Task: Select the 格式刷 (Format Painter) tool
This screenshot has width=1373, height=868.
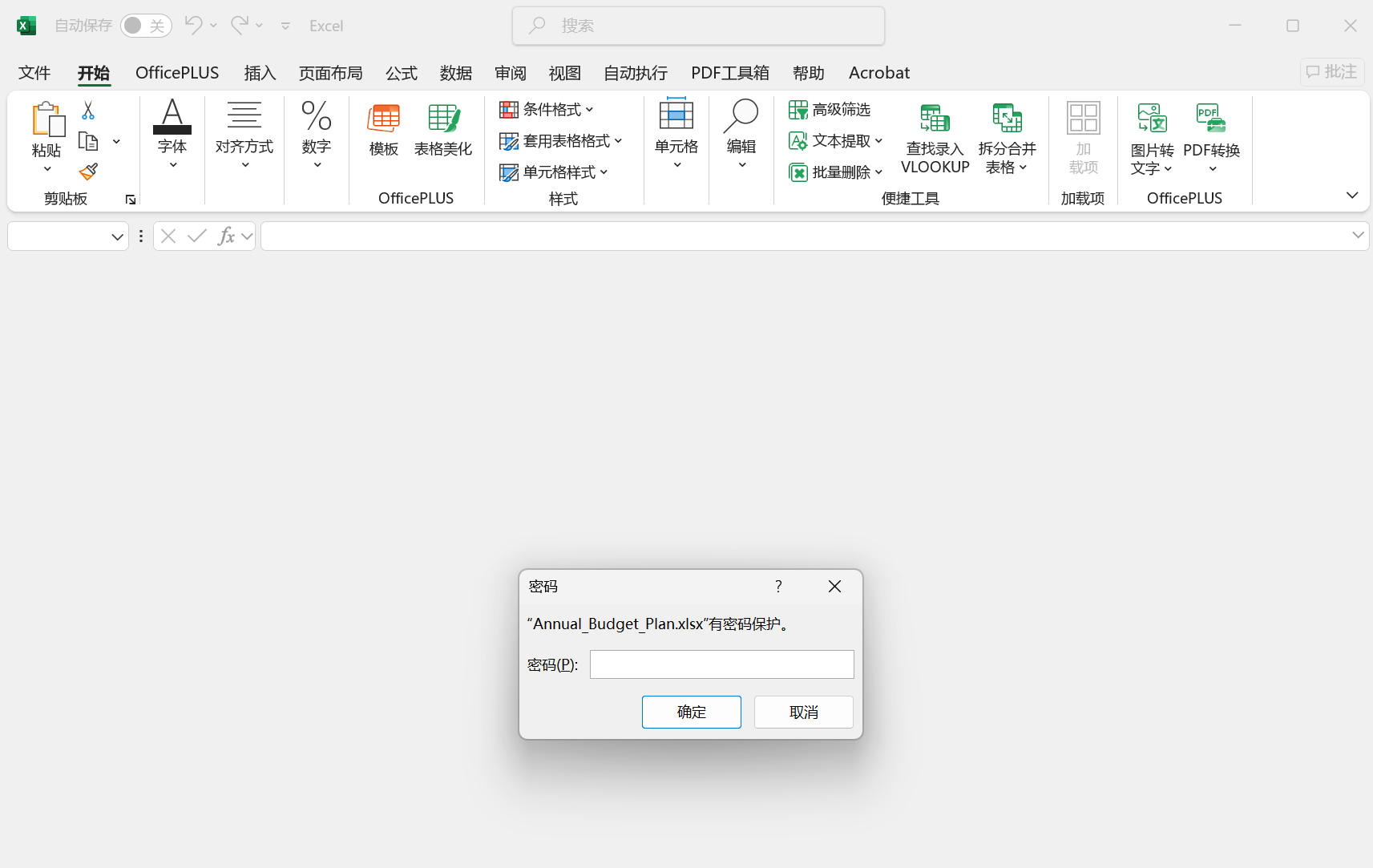Action: click(88, 172)
